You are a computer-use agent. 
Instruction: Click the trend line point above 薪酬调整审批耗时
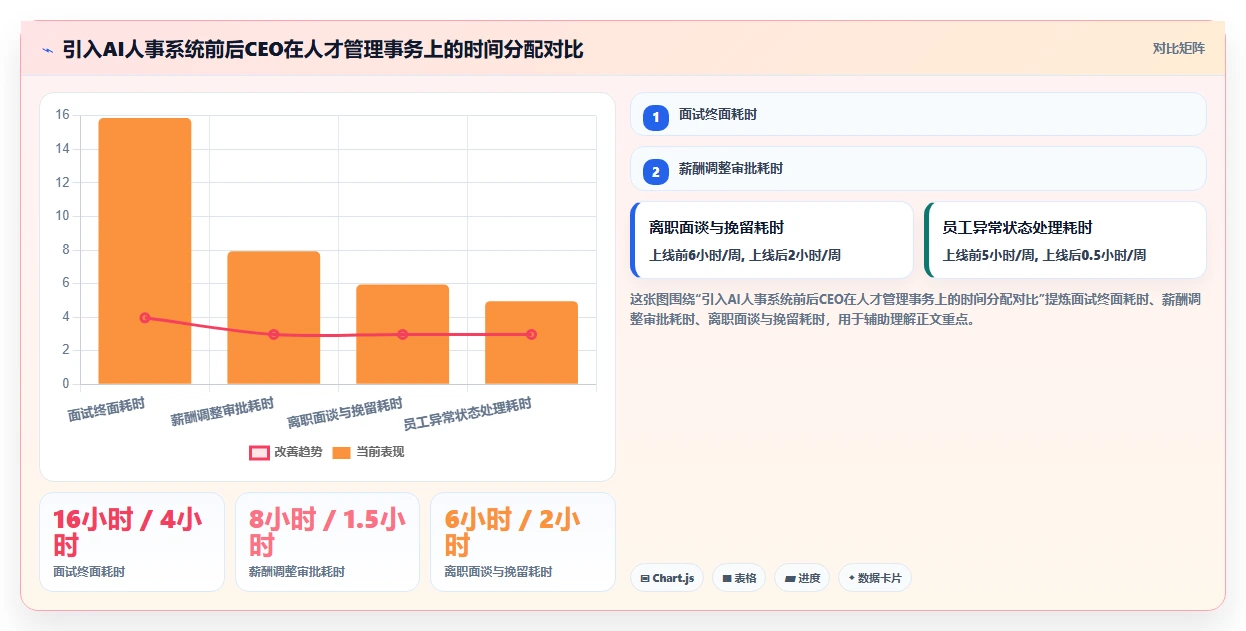274,335
